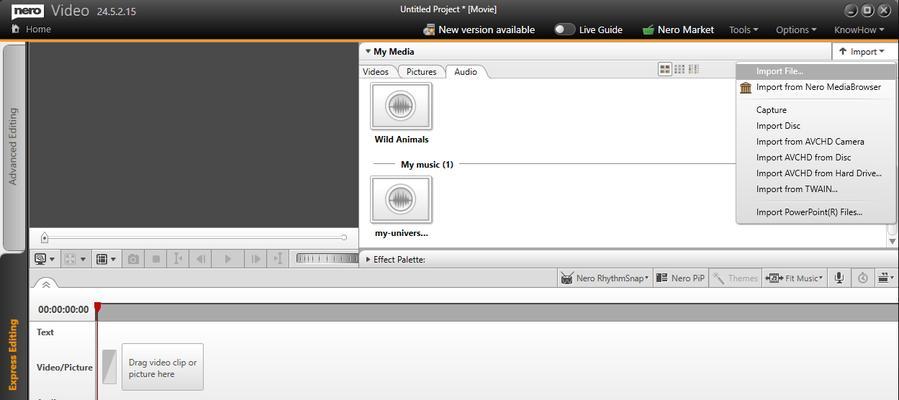The width and height of the screenshot is (899, 400).
Task: Open Nero Market
Action: point(678,30)
